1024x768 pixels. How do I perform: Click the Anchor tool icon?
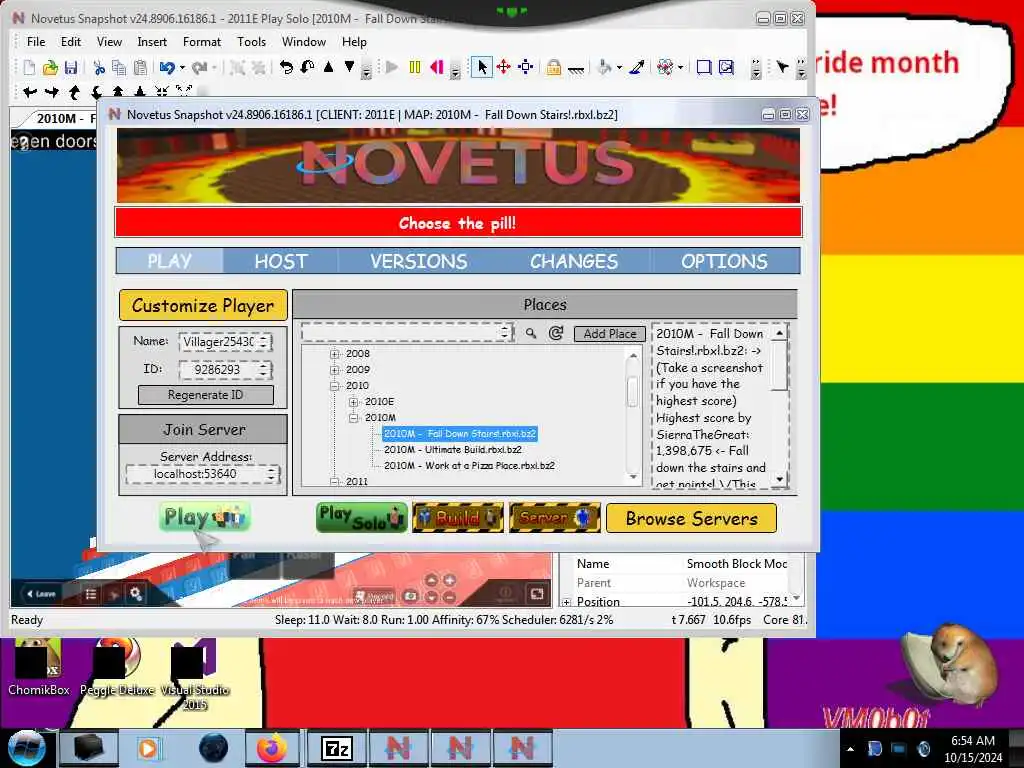pos(575,68)
